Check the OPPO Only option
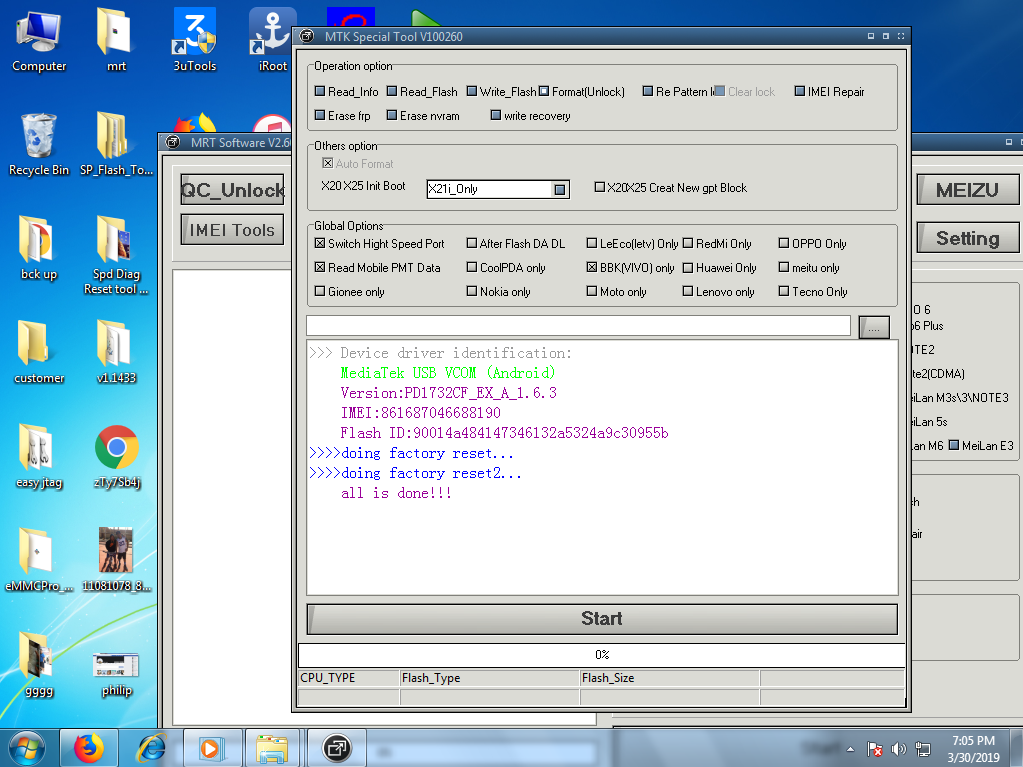Screen dimensions: 1023x767 pos(784,243)
